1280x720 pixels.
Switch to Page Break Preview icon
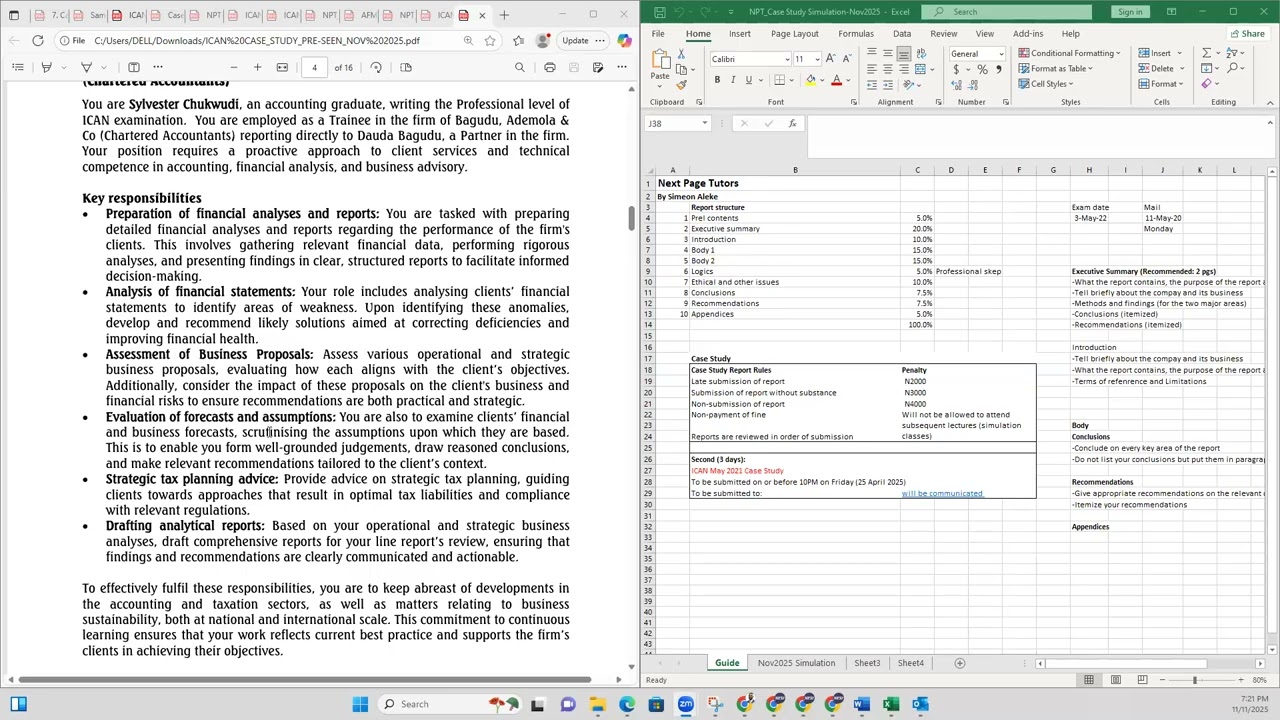[1142, 680]
